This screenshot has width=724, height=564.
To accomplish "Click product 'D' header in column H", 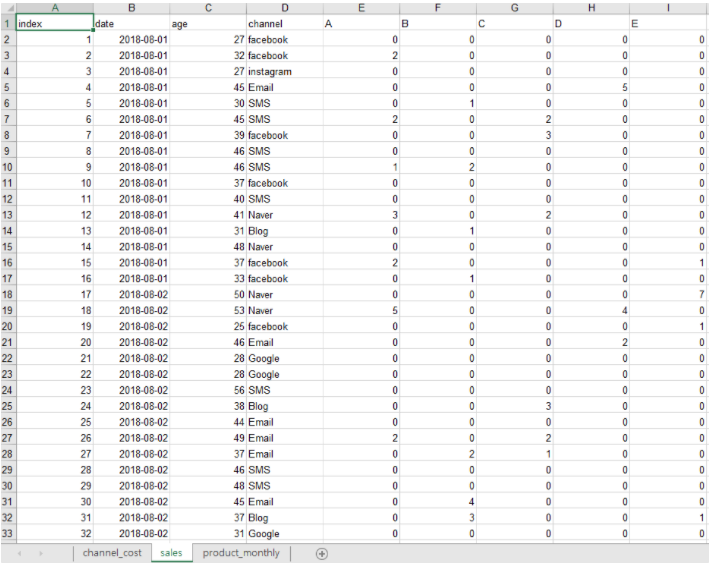I will point(591,24).
